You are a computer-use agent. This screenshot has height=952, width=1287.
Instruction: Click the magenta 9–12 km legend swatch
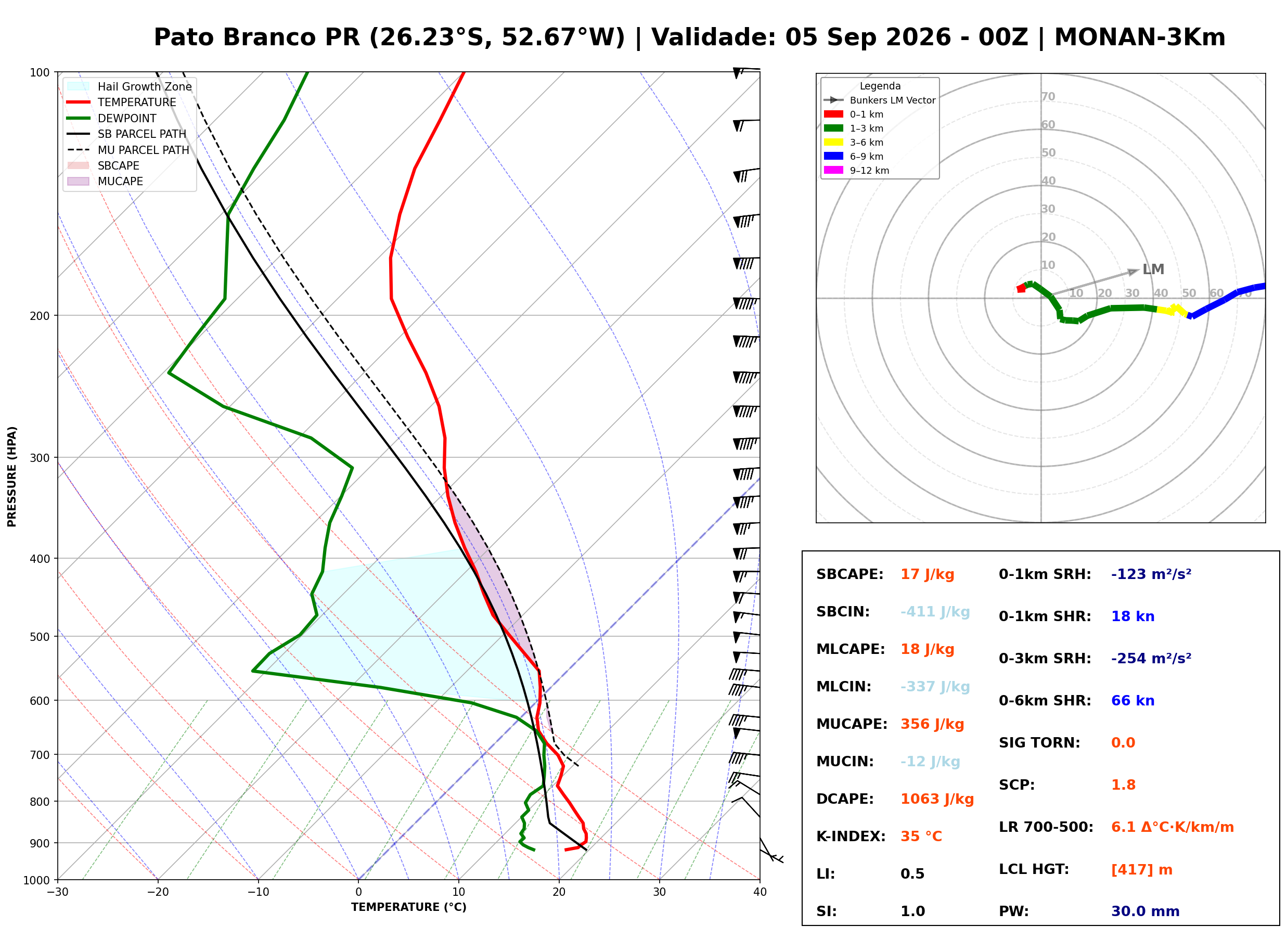click(x=833, y=170)
